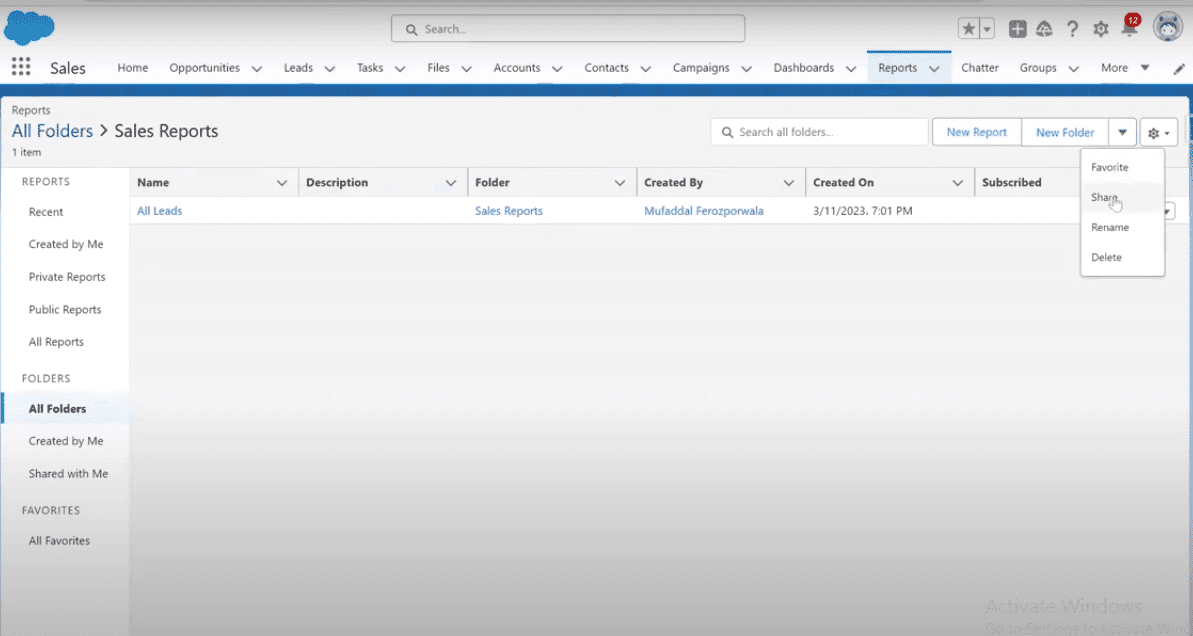Viewport: 1193px width, 636px height.
Task: Open the Groups tab
Action: coord(1038,68)
